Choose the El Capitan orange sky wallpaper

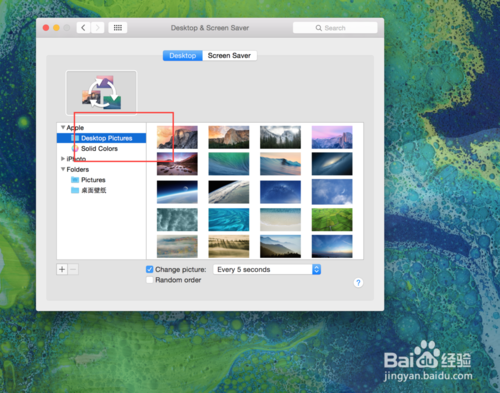coord(229,137)
